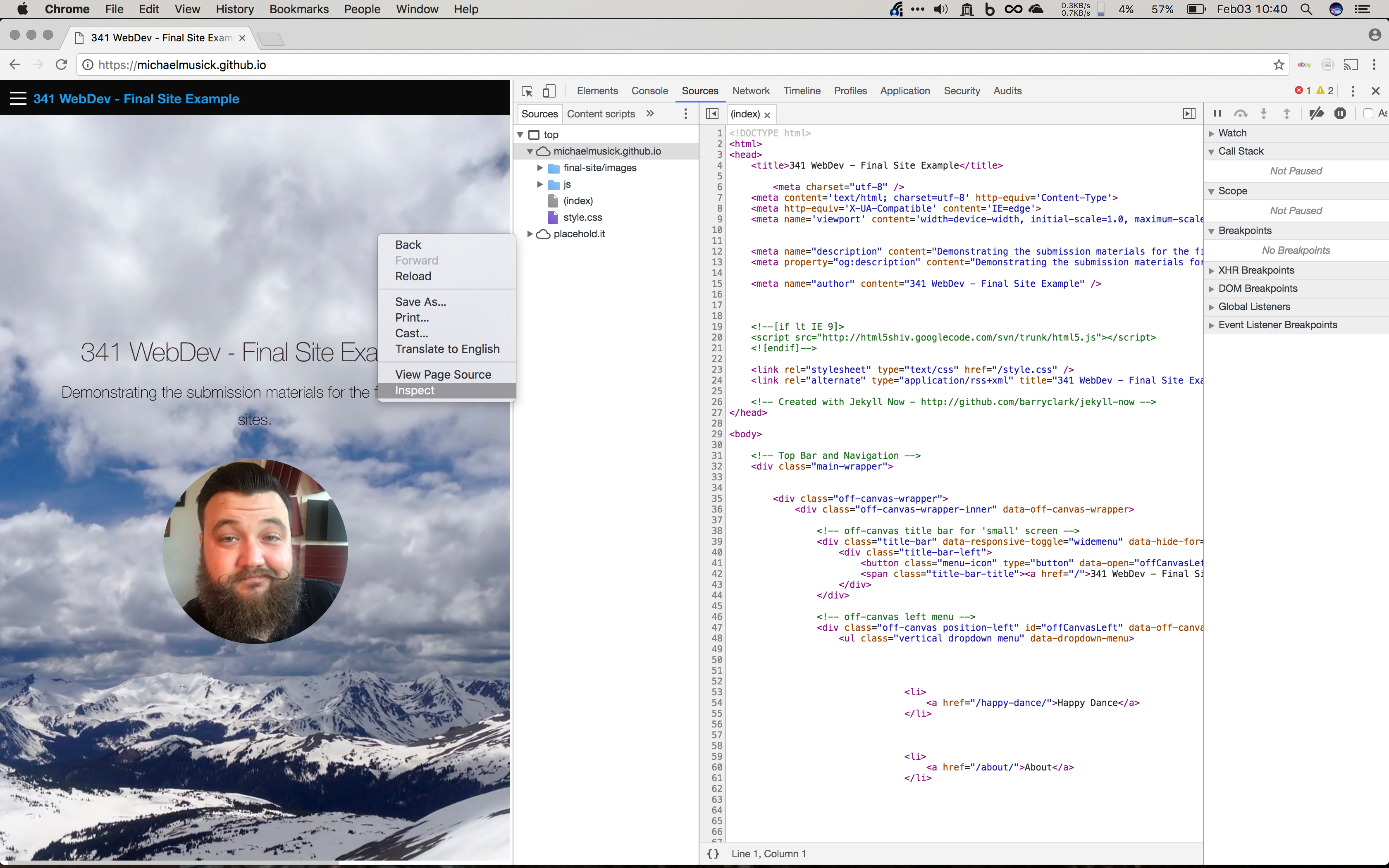Hide the file navigator pane icon
Viewport: 1389px width, 868px height.
712,114
